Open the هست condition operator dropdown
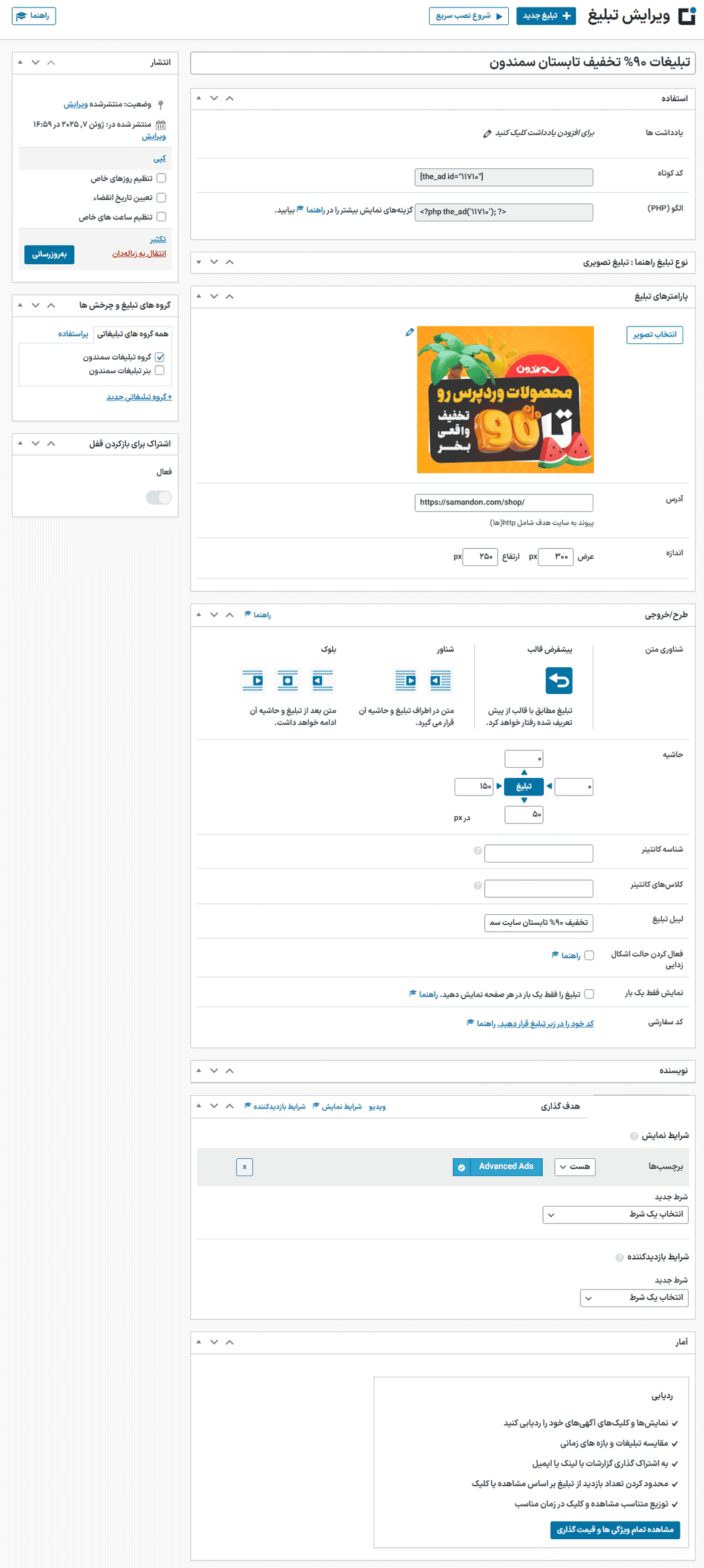Viewport: 704px width, 1568px height. [x=575, y=1167]
